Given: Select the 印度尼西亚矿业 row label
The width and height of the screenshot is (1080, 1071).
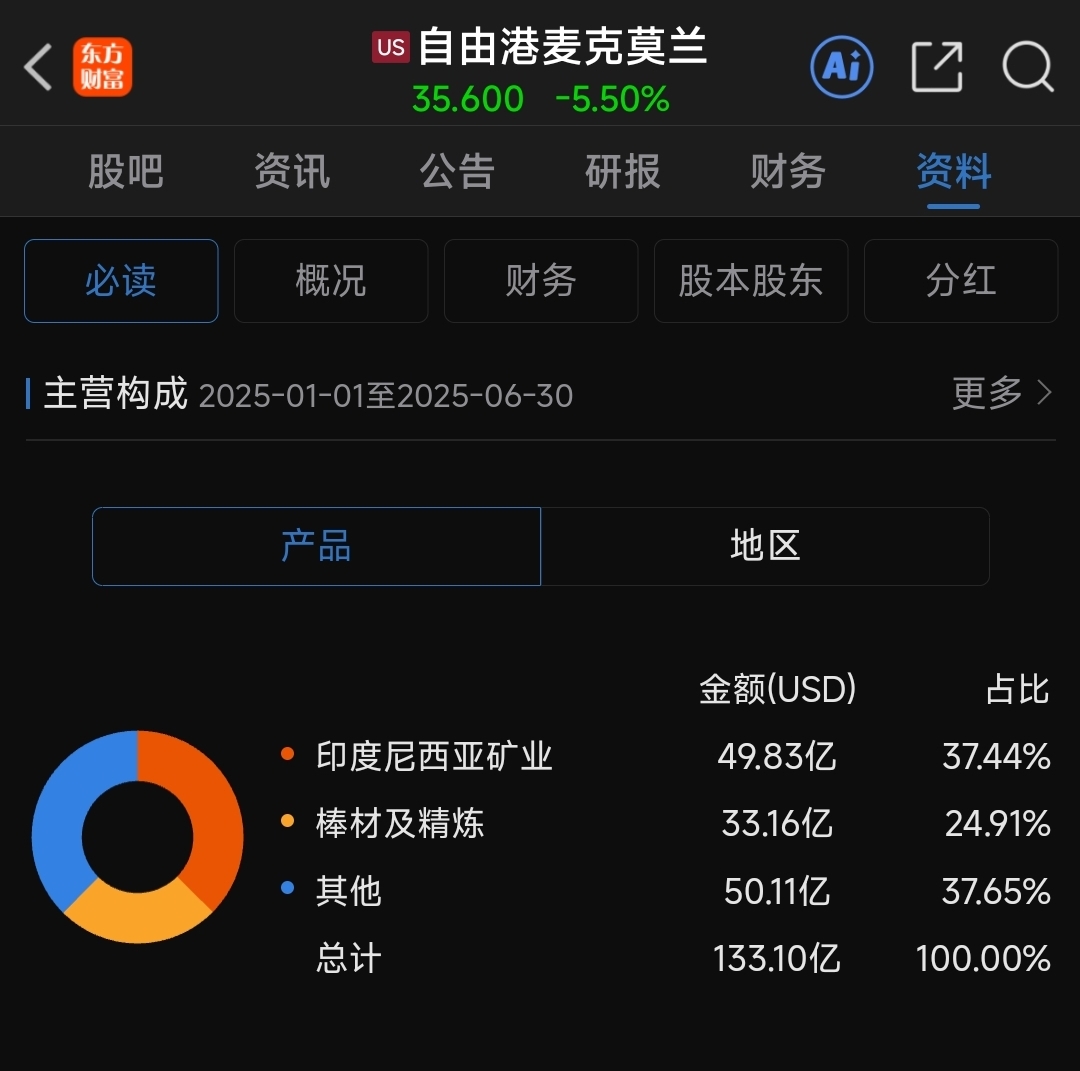Looking at the screenshot, I should click(435, 756).
